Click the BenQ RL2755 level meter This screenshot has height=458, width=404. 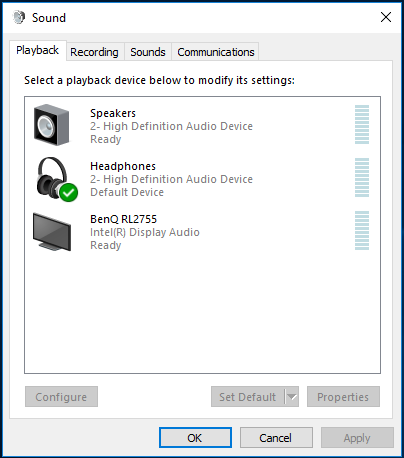362,230
